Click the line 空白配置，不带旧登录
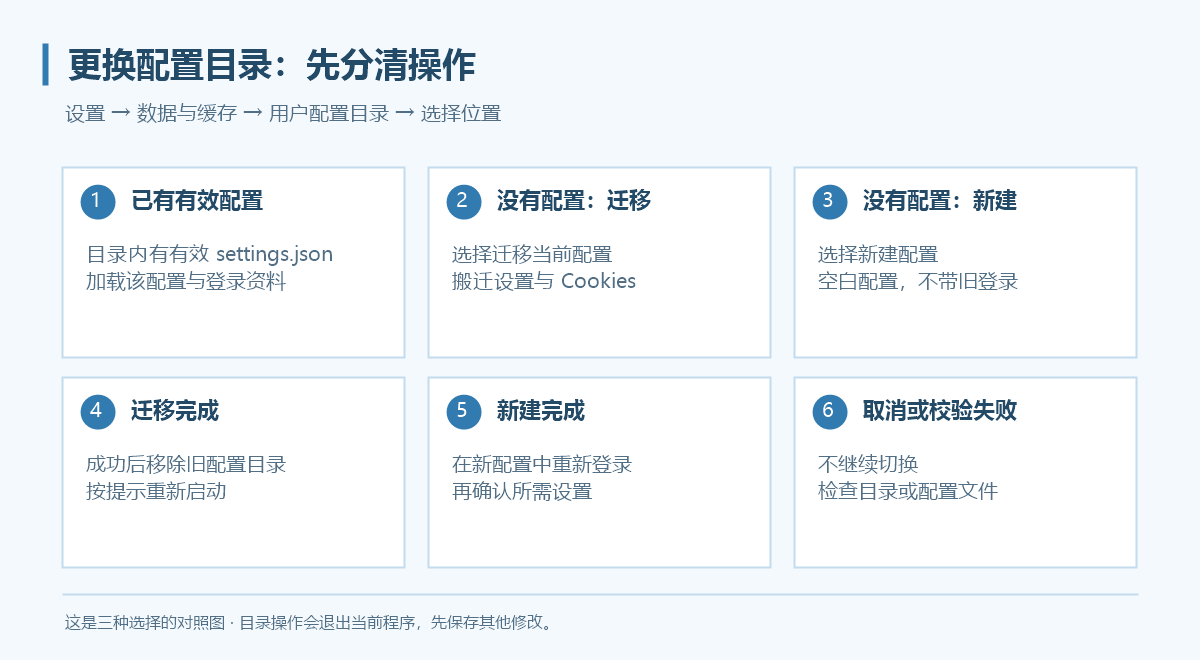Viewport: 1200px width, 660px height. pos(918,281)
